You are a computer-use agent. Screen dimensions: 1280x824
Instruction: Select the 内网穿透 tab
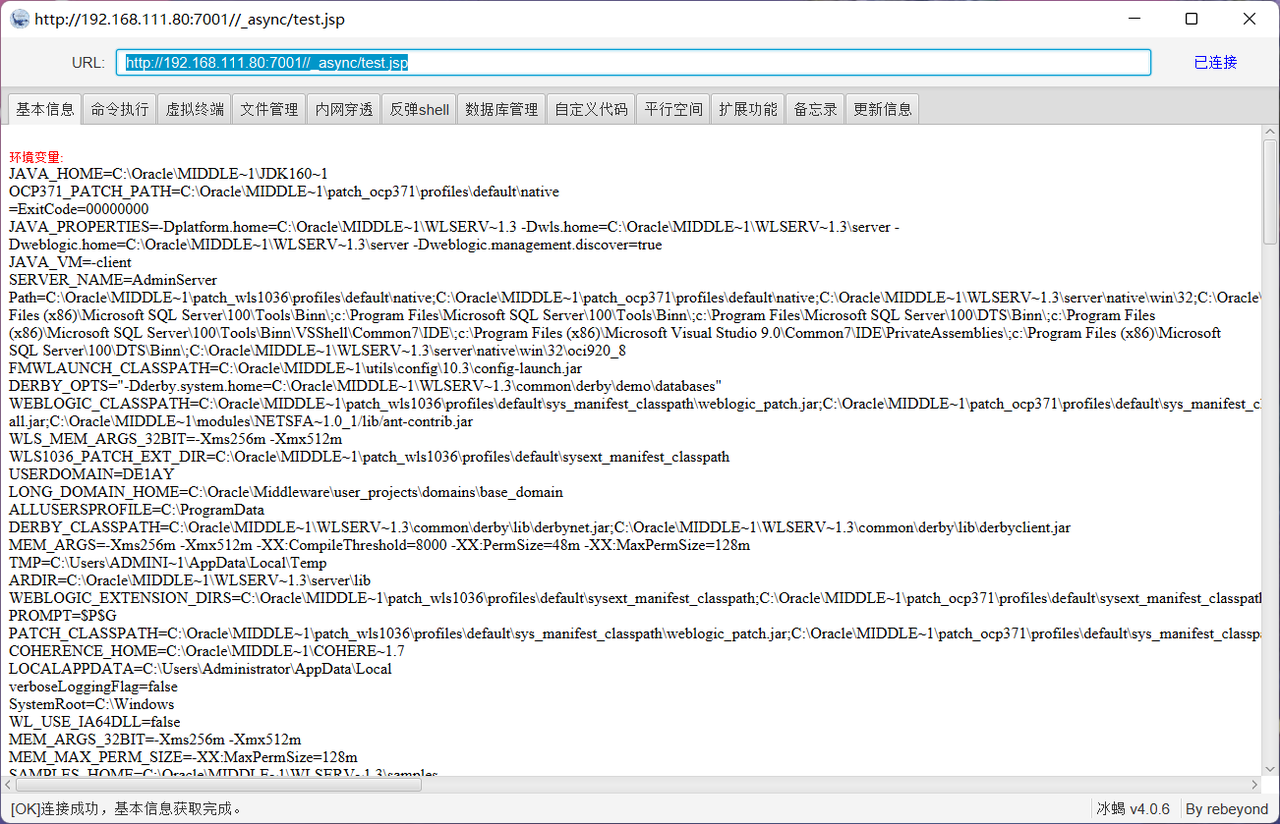(x=344, y=109)
